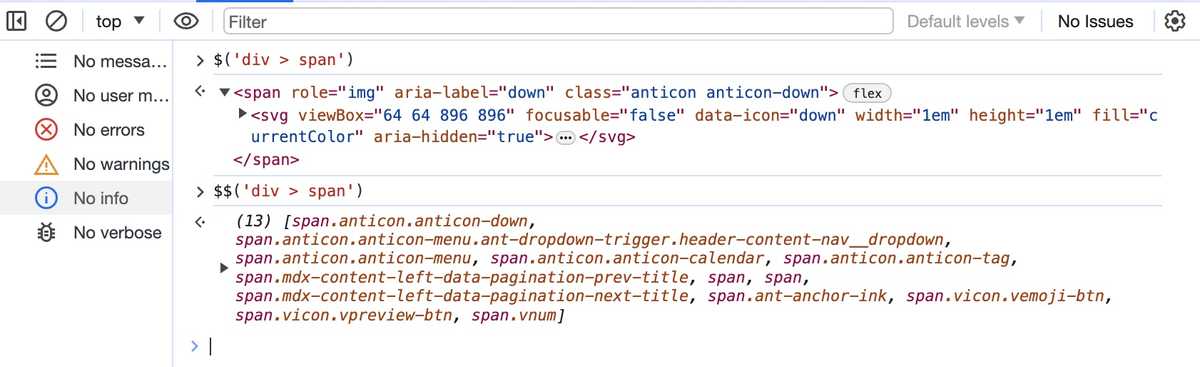Click the No Issues button
The image size is (1200, 367).
click(1096, 21)
